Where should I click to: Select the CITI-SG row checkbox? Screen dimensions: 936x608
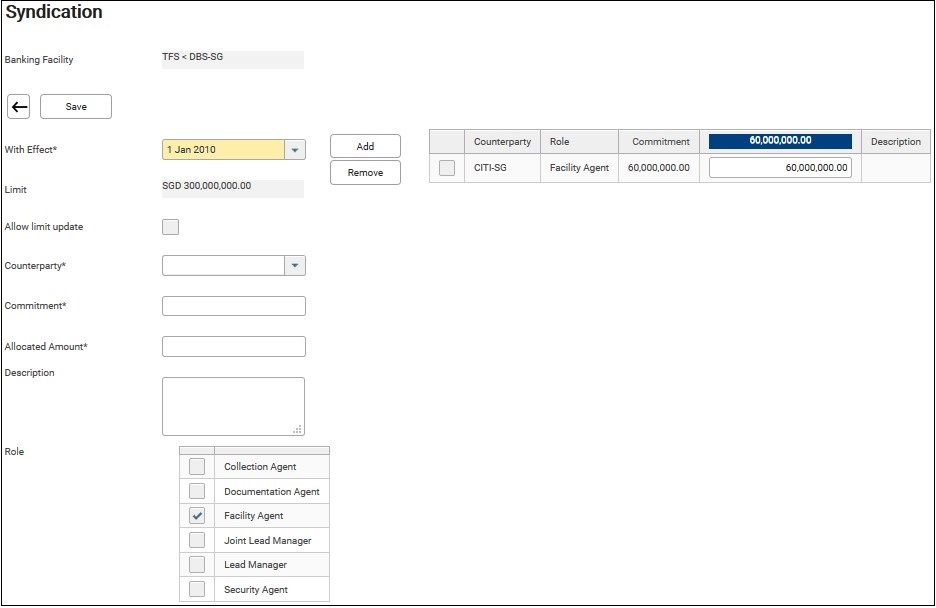447,168
